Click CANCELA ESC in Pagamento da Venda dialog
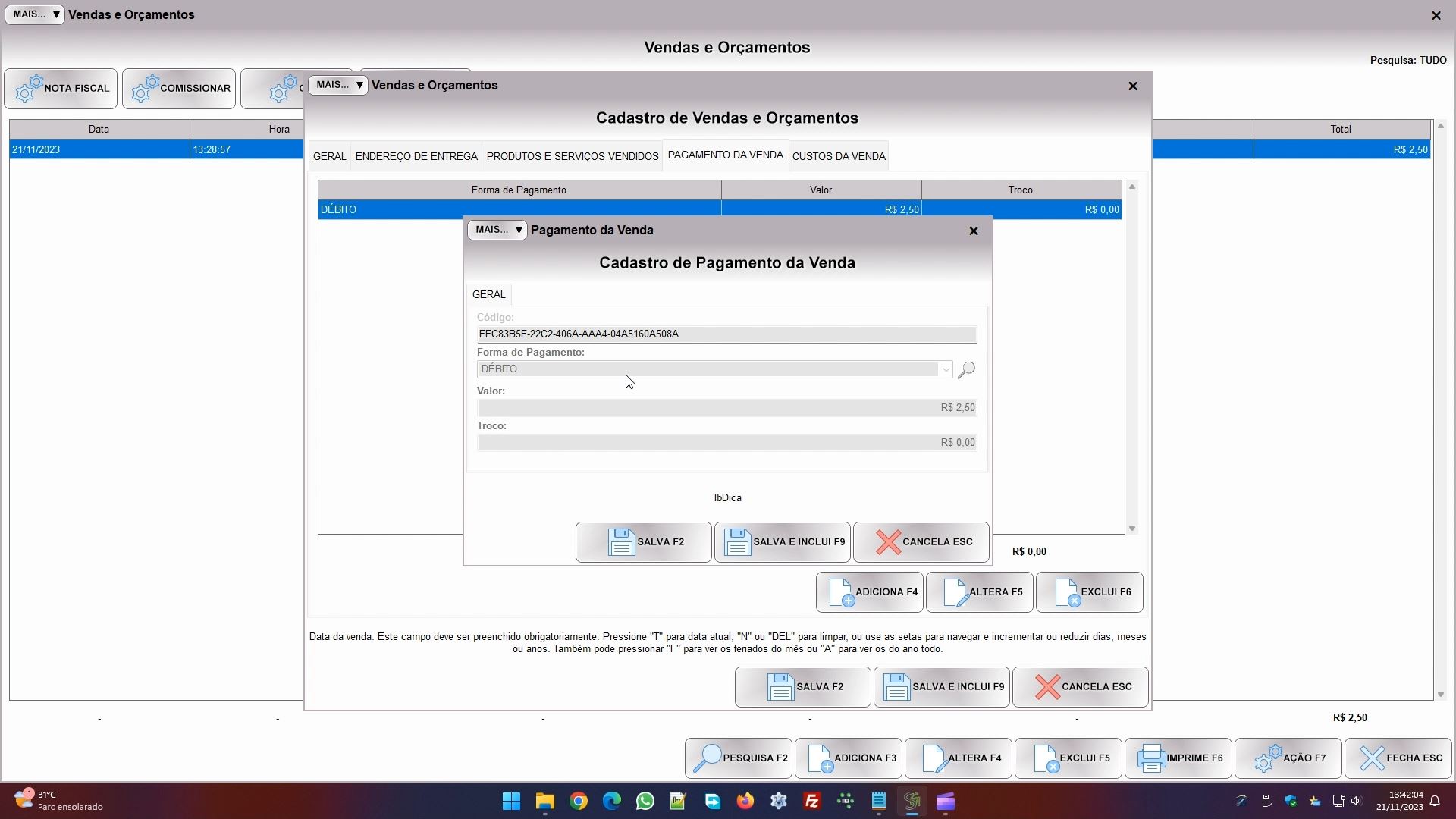Viewport: 1456px width, 819px height. [x=921, y=542]
